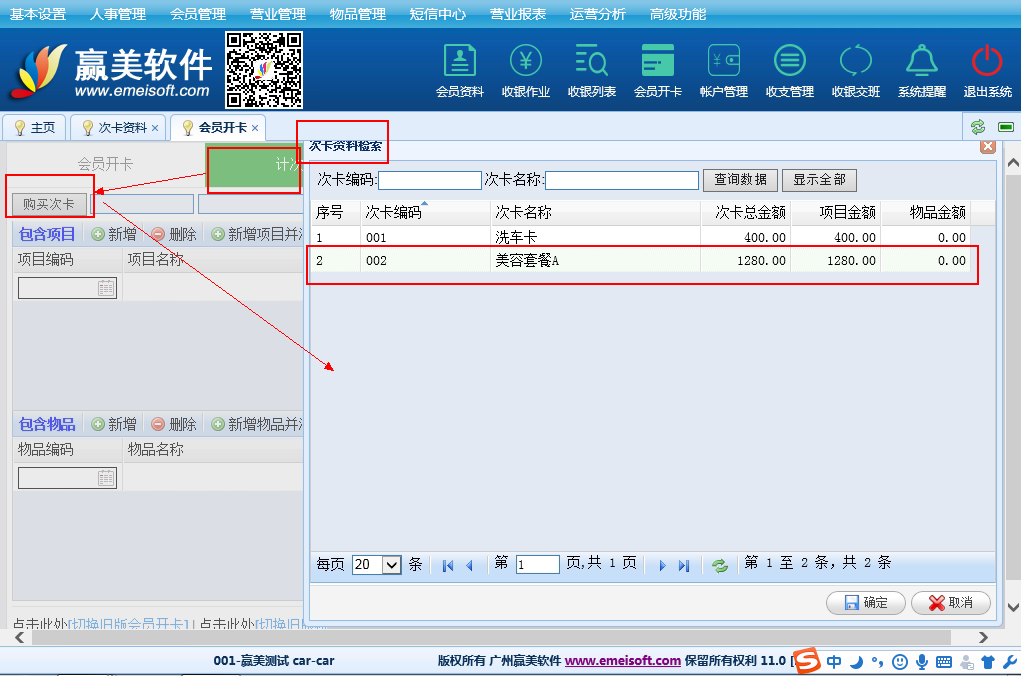Click the 退出系统 power icon
This screenshot has width=1021, height=676.
[x=987, y=70]
